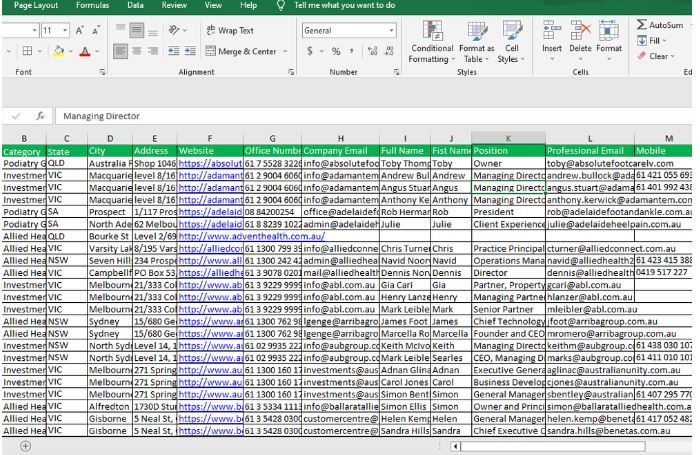
Task: Open Fill Color options dropdown arrow
Action: point(71,51)
